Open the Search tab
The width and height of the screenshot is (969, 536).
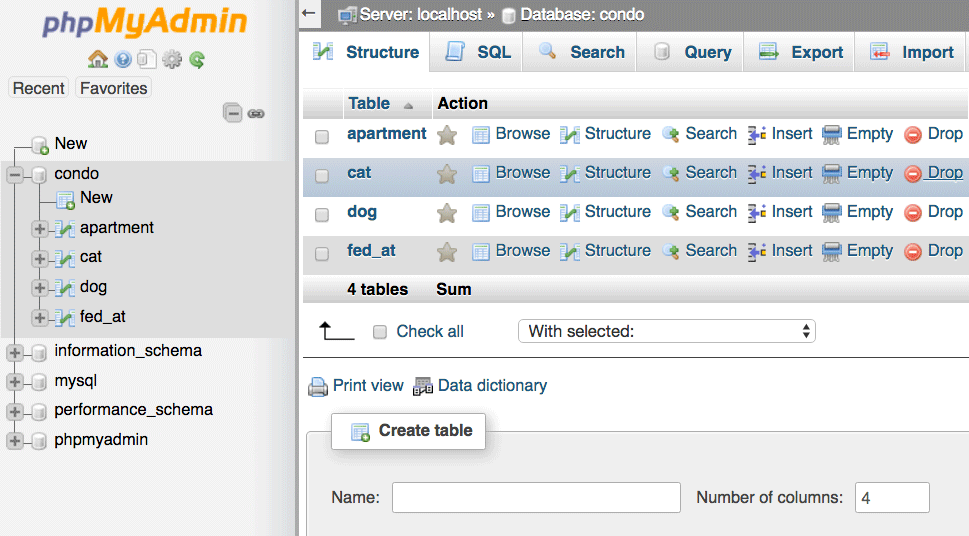pyautogui.click(x=581, y=53)
